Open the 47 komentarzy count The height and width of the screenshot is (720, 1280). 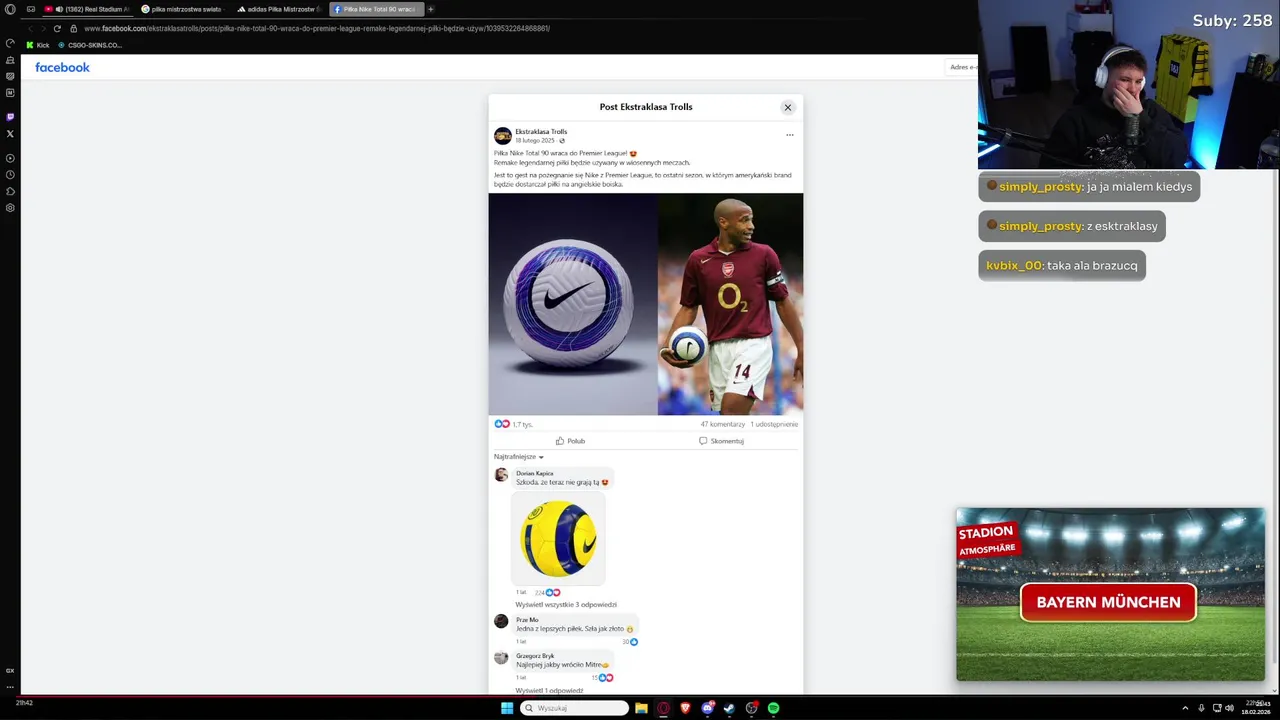(x=722, y=424)
